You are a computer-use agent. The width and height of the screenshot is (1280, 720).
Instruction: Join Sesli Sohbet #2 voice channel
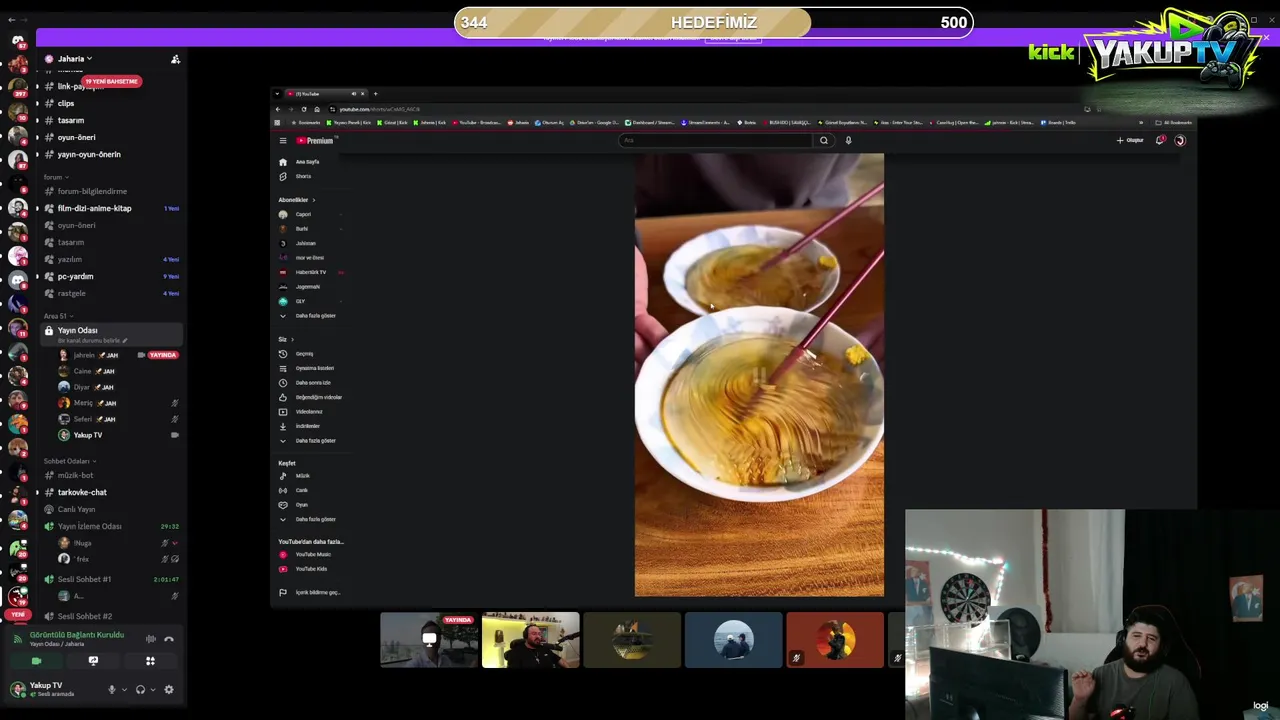(84, 616)
